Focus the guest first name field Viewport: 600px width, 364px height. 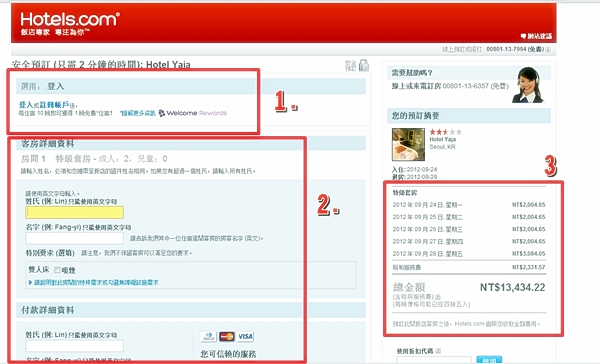(75, 238)
